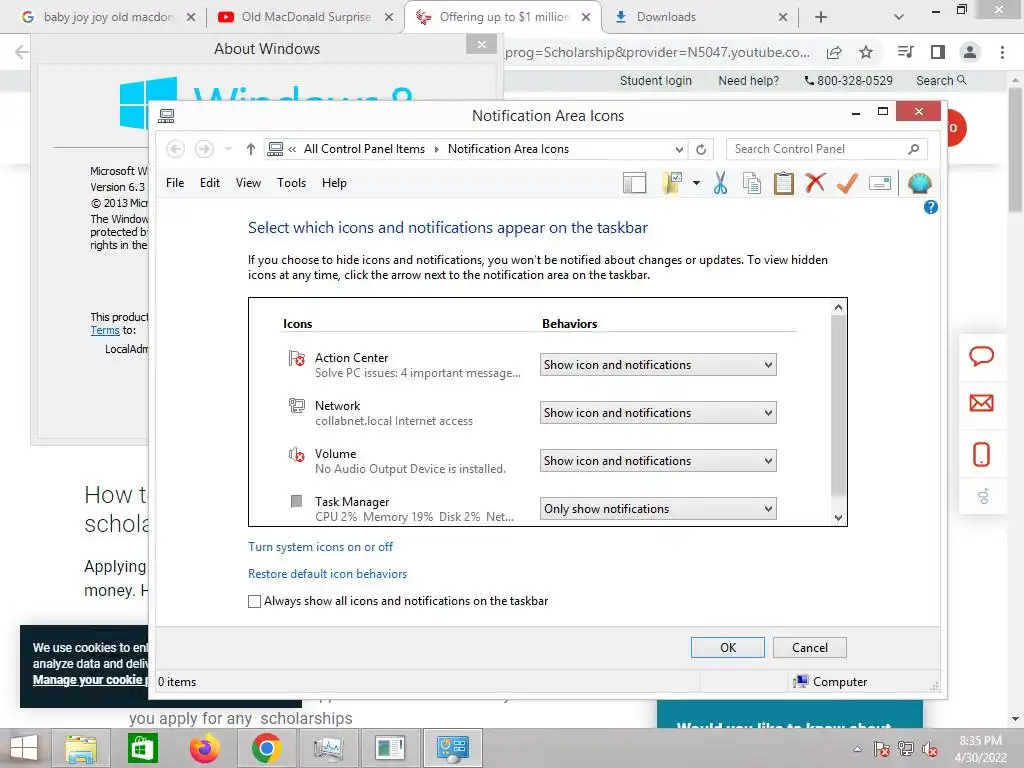The height and width of the screenshot is (768, 1024).
Task: Click the red Delete X toolbar icon
Action: [x=815, y=183]
